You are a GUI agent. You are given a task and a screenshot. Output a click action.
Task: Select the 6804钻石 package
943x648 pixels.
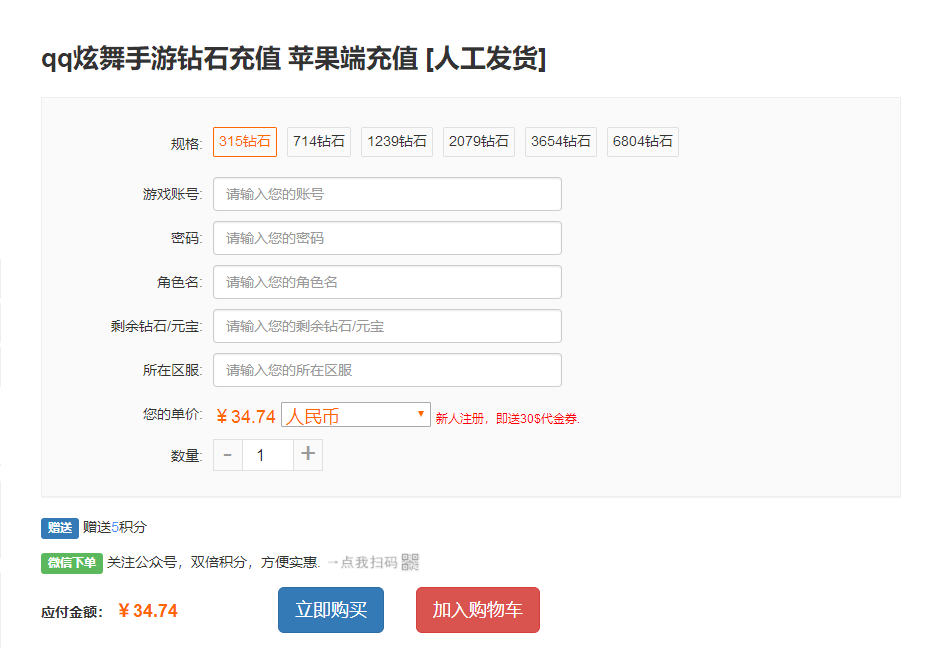642,142
